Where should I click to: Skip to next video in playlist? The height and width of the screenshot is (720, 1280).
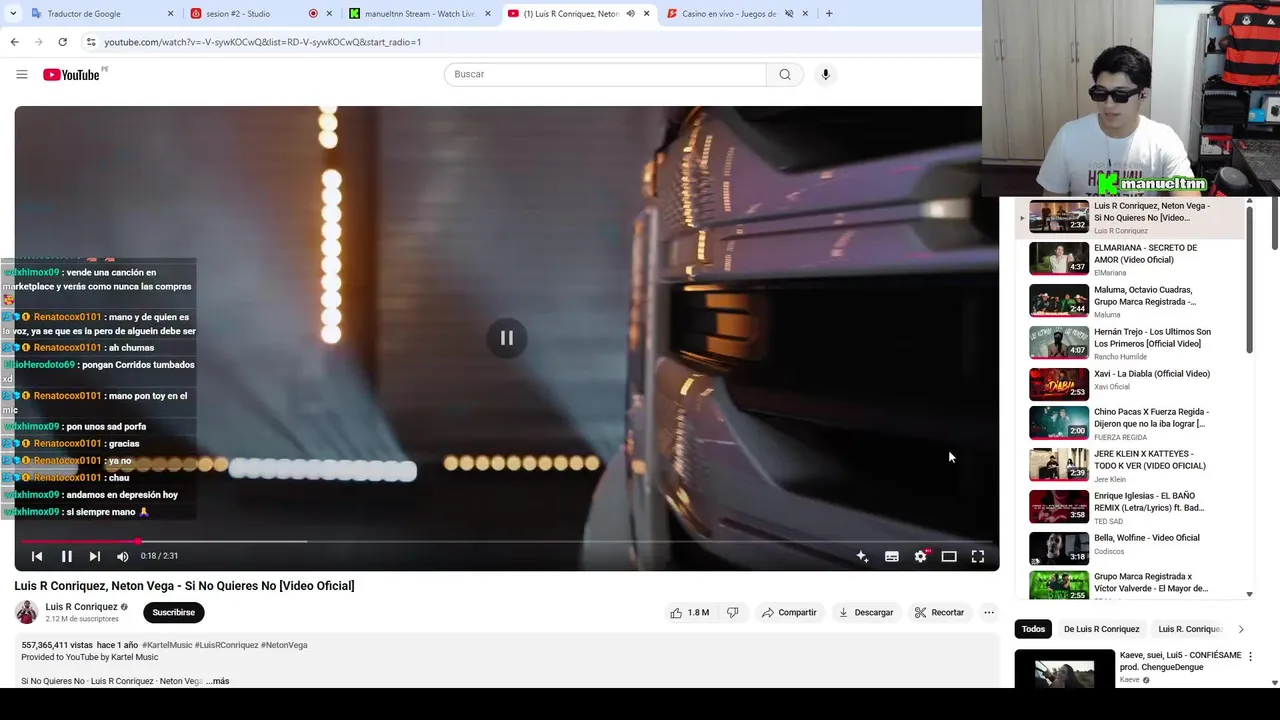pyautogui.click(x=94, y=556)
